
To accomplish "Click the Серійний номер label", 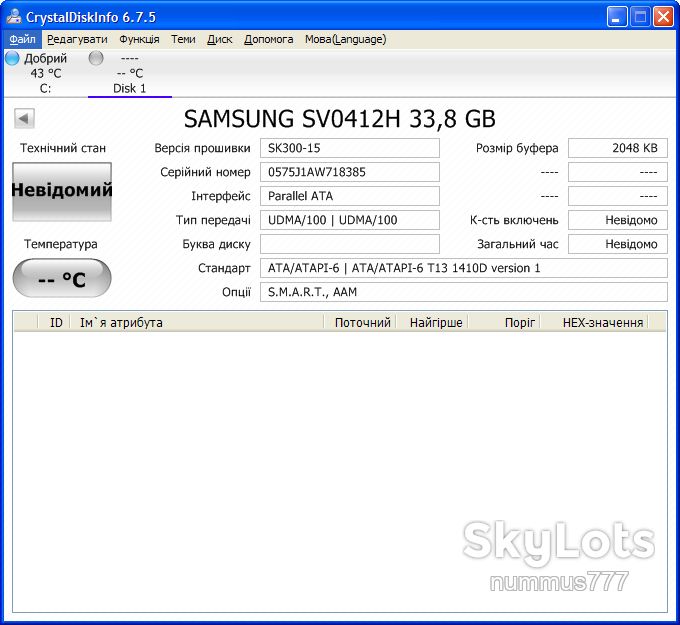I will coord(205,172).
